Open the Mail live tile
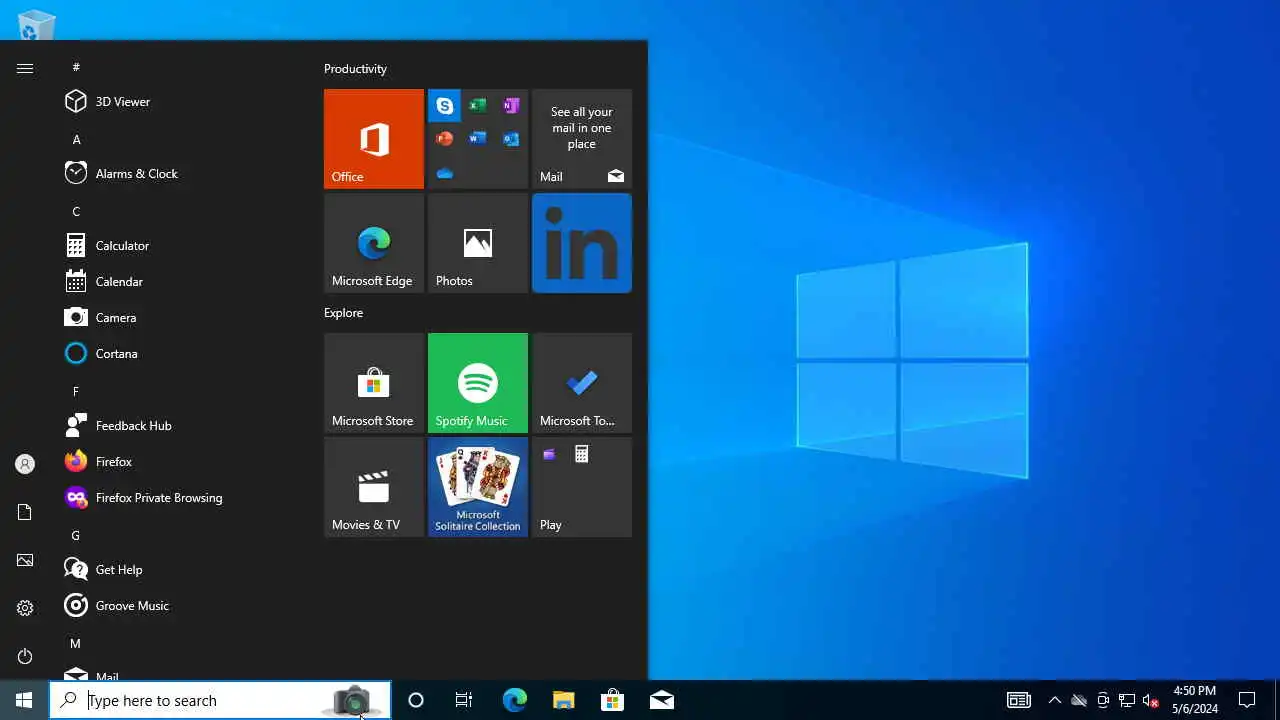The width and height of the screenshot is (1280, 720). click(x=582, y=139)
